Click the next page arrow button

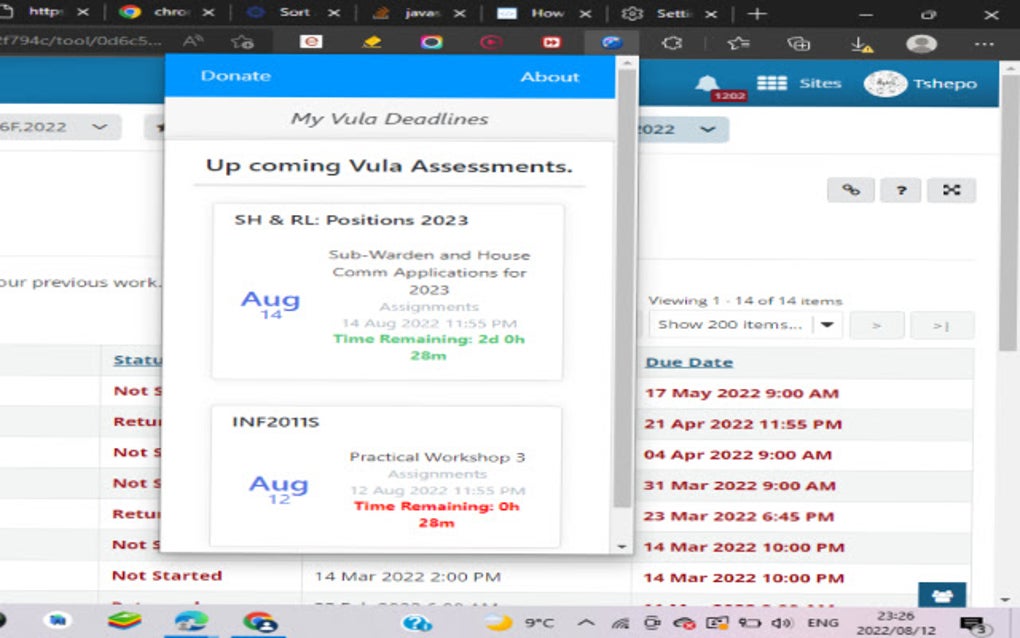877,324
